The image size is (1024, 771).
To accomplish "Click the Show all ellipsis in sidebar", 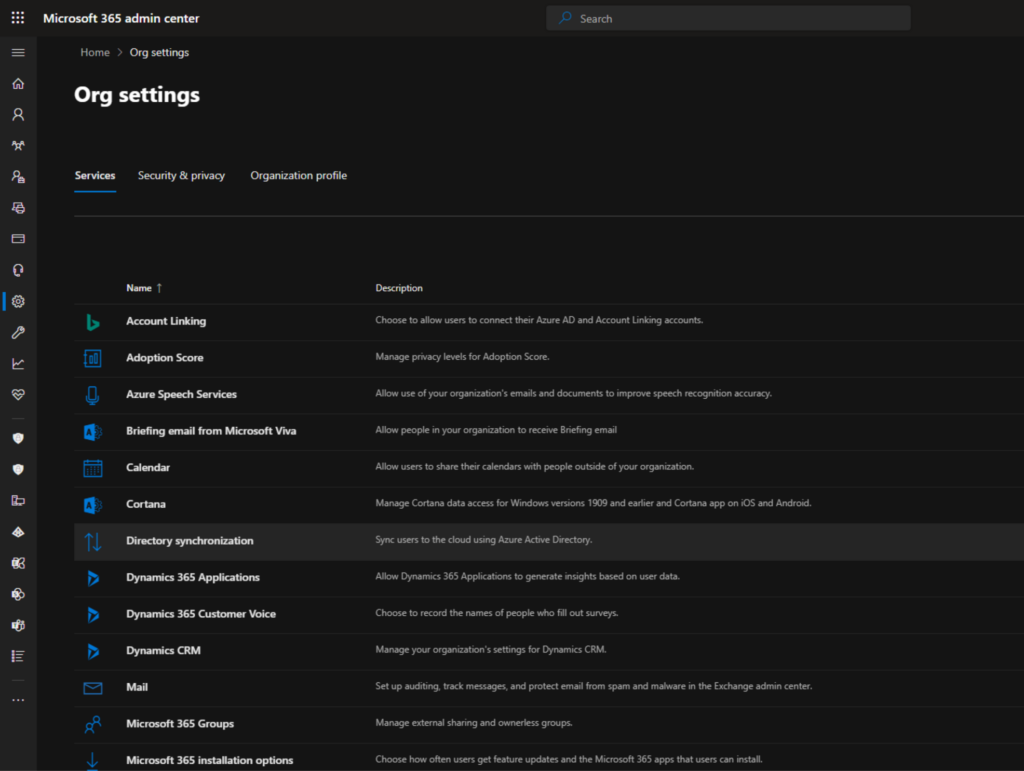I will [x=18, y=700].
